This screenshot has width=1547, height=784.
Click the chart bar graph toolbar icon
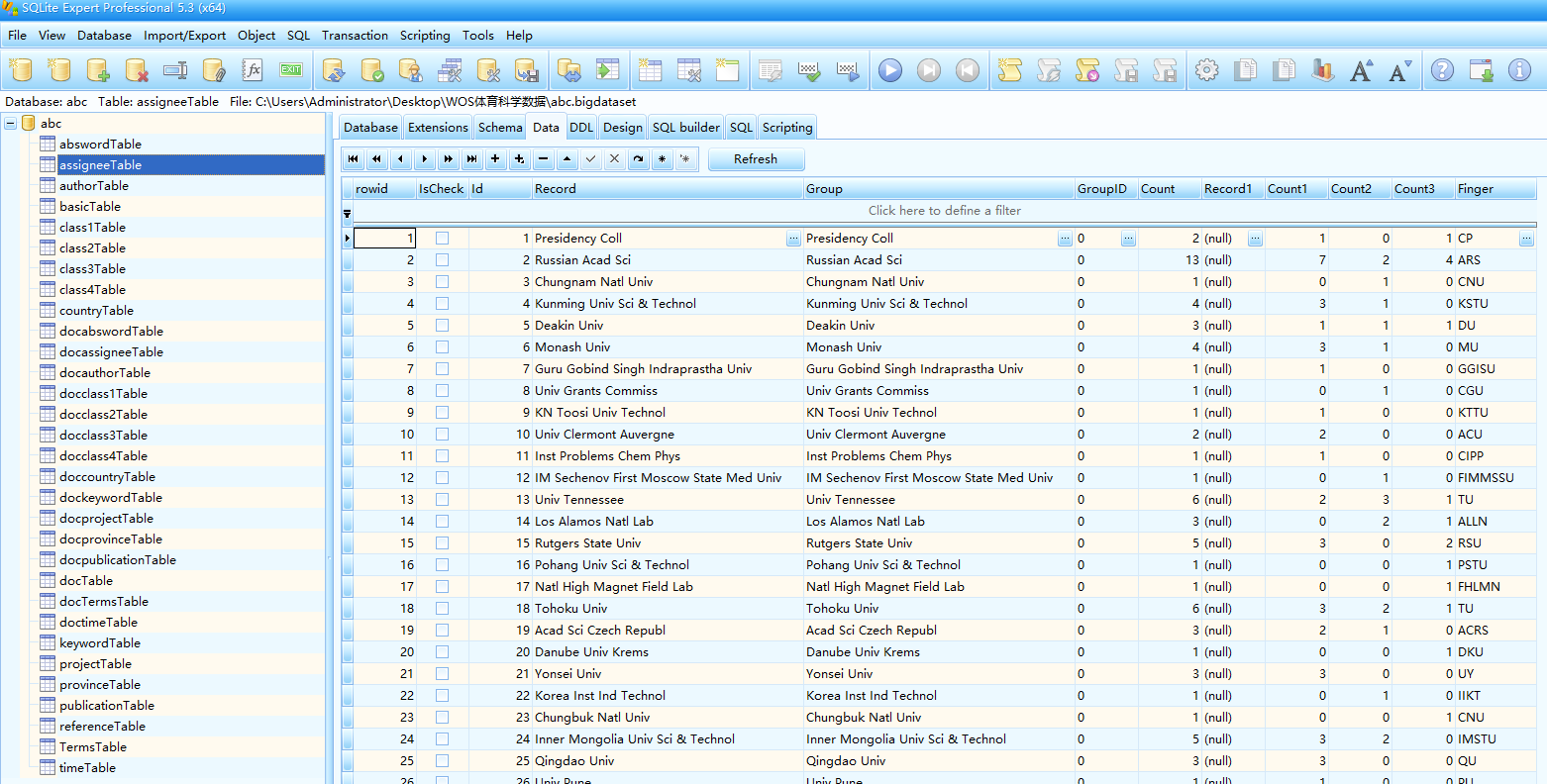tap(1322, 70)
